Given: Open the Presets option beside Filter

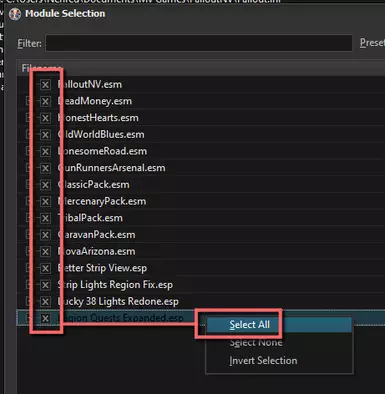Looking at the screenshot, I should point(372,43).
